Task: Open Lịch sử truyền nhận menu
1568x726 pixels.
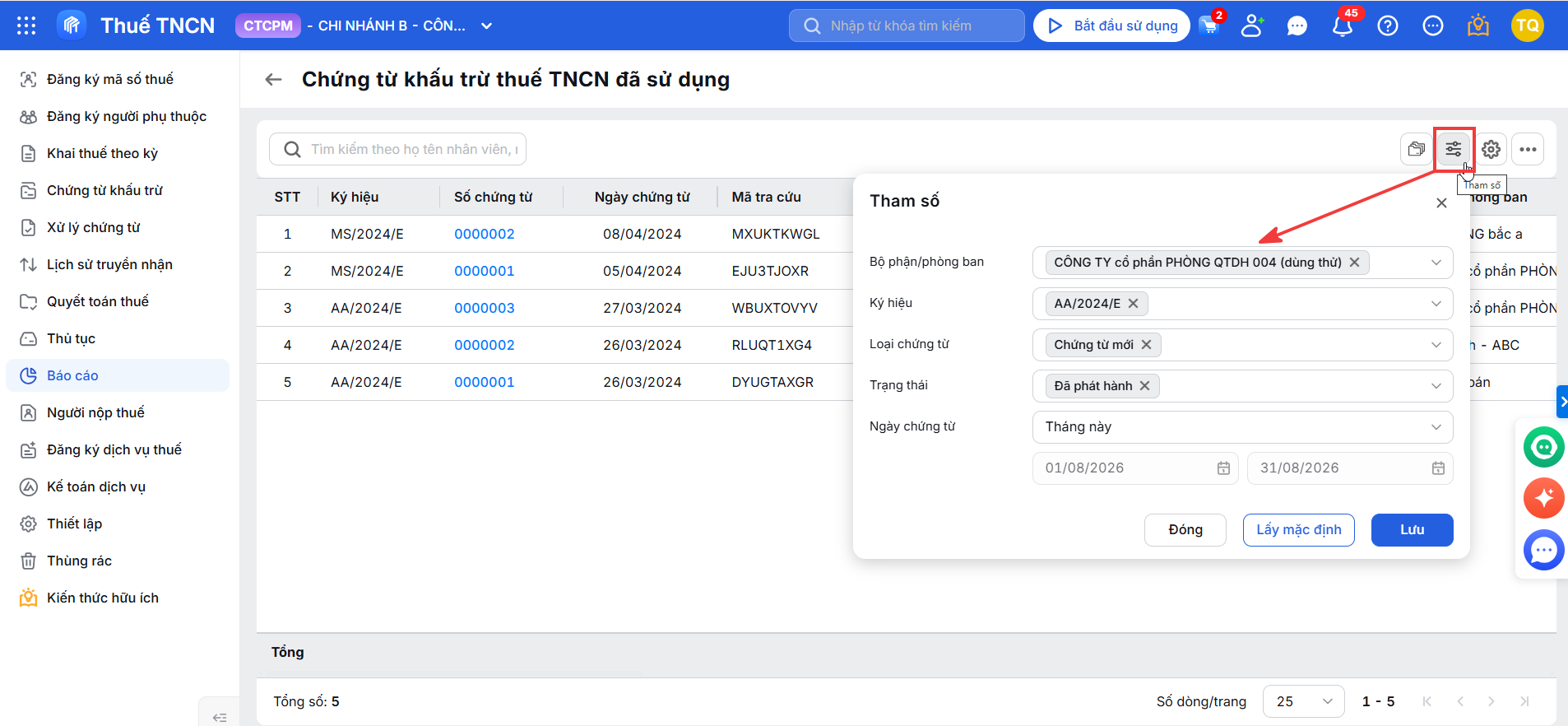Action: click(118, 264)
